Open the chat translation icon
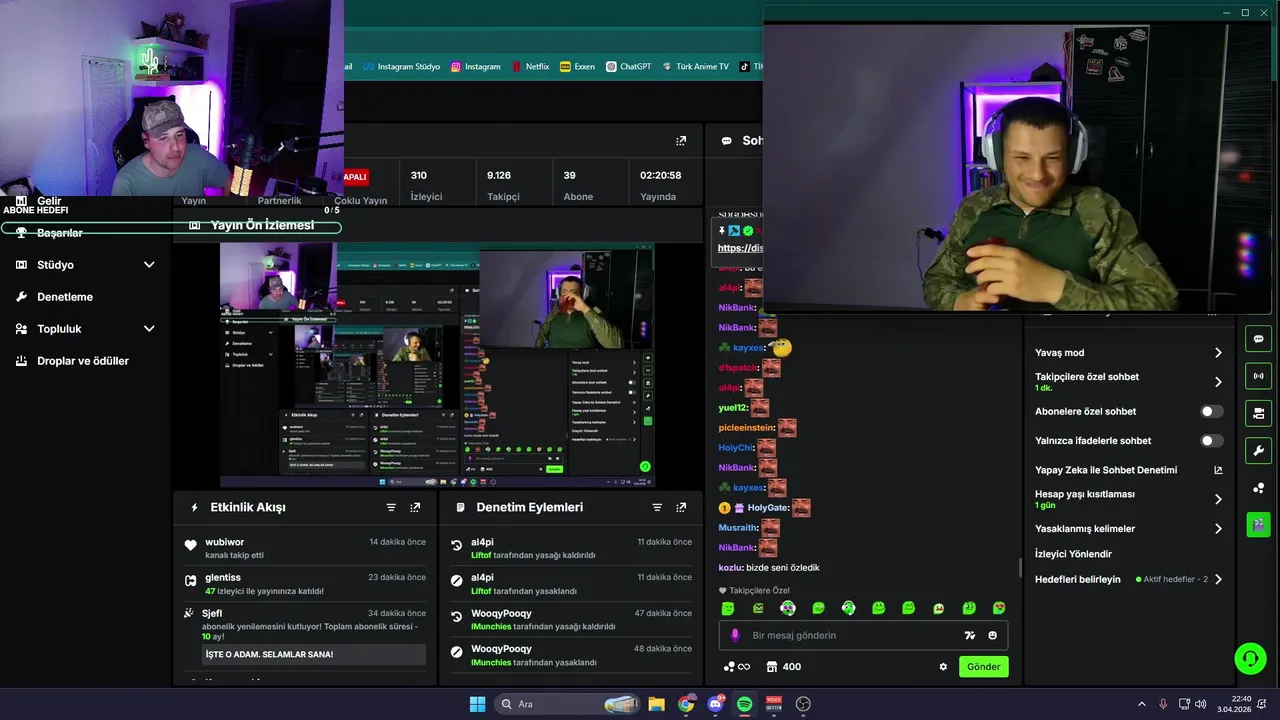The width and height of the screenshot is (1280, 720). (x=969, y=636)
